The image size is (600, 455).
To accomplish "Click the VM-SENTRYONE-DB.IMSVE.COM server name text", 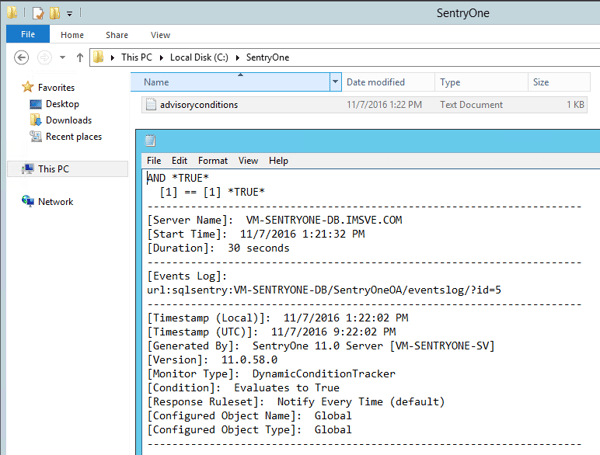I will (x=324, y=220).
